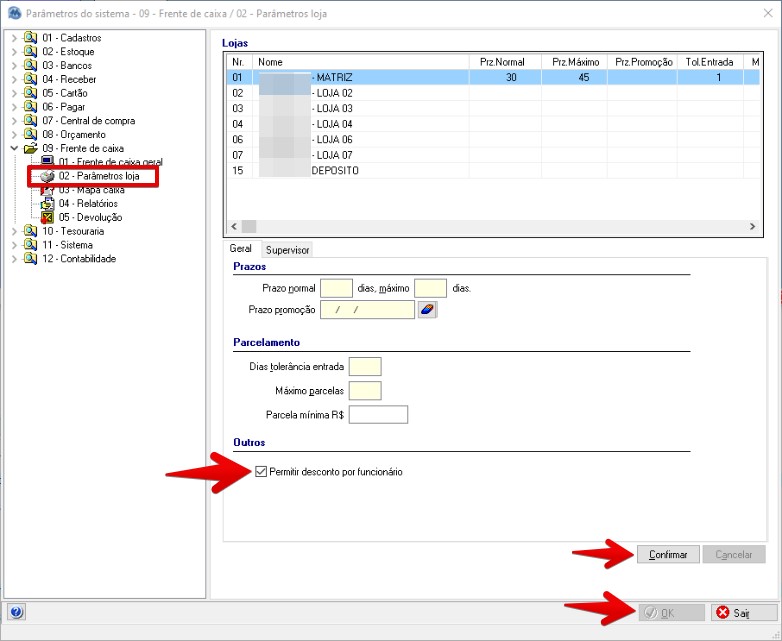Click the 06 - Pagar folder icon
Image resolution: width=782 pixels, height=641 pixels.
pyautogui.click(x=30, y=107)
